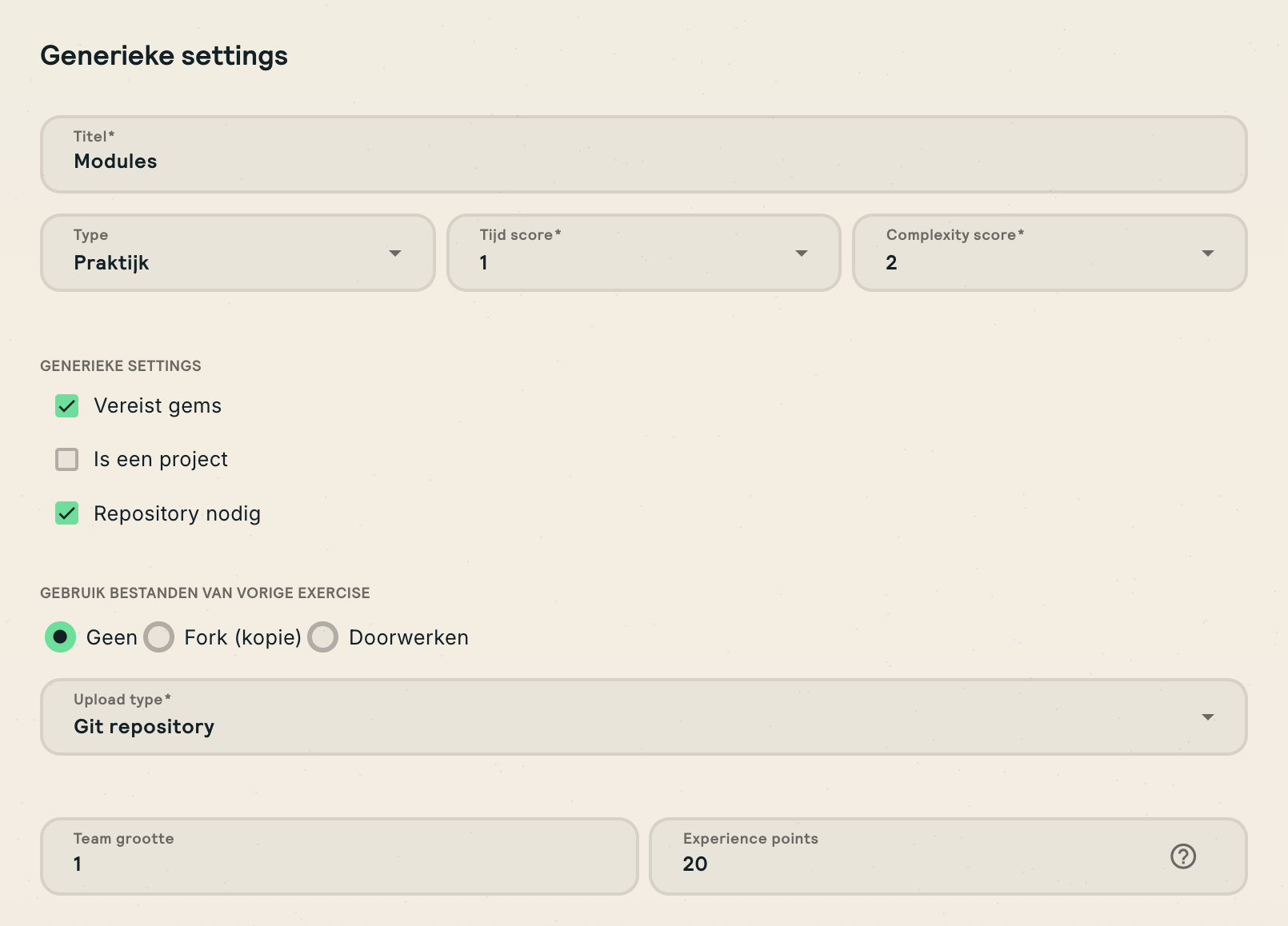This screenshot has height=926, width=1288.
Task: Click the Experience points value 20 field
Action: pyautogui.click(x=904, y=857)
